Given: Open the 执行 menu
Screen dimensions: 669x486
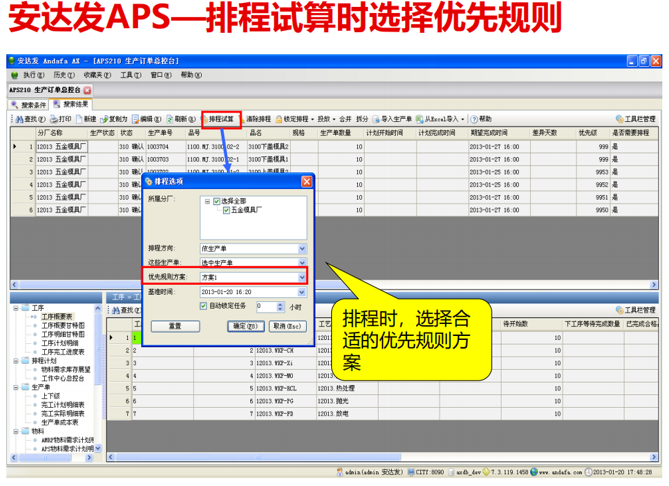Looking at the screenshot, I should pos(34,75).
